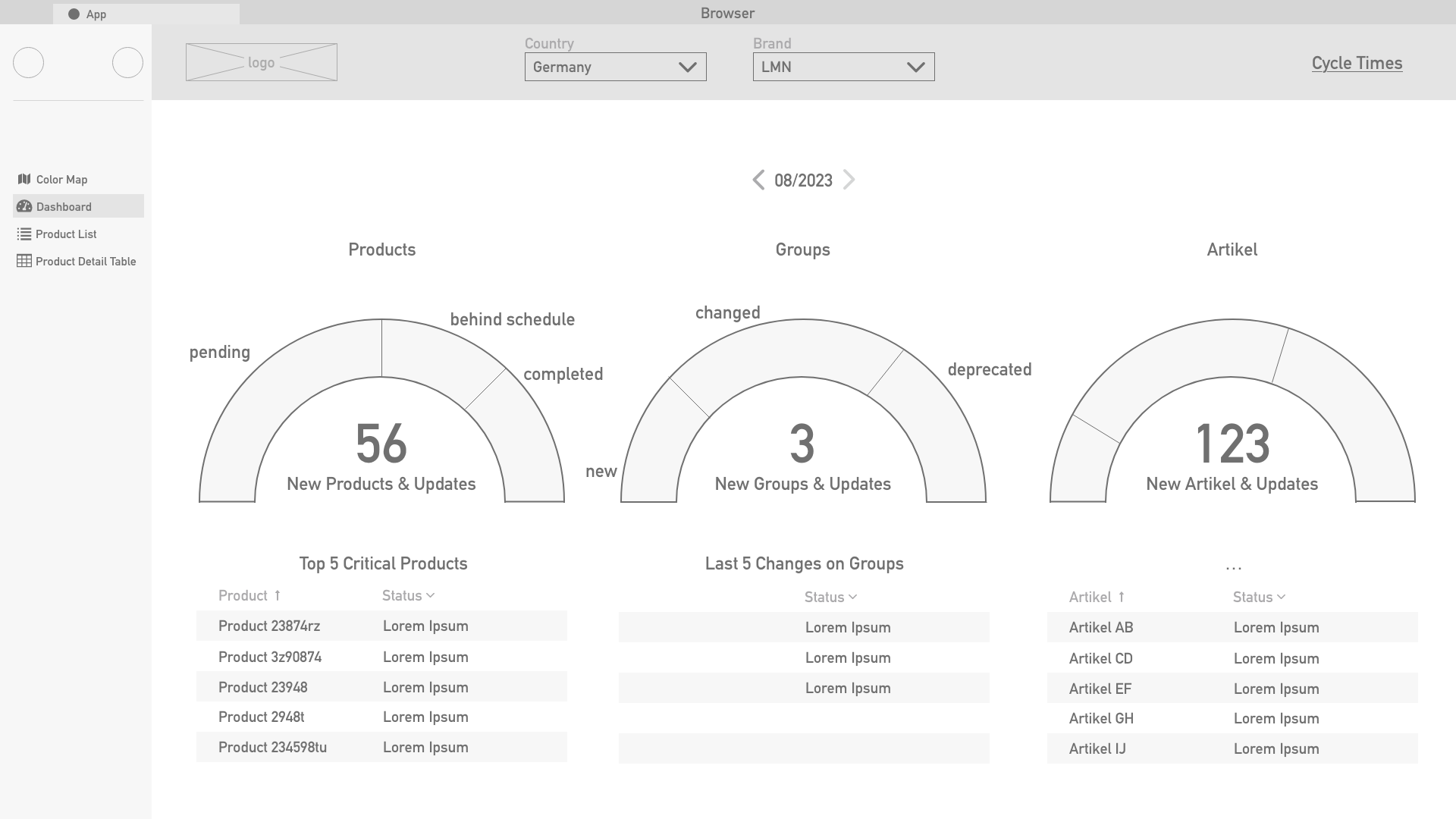The image size is (1456, 819).
Task: Sort by Product column arrow icon
Action: [278, 595]
